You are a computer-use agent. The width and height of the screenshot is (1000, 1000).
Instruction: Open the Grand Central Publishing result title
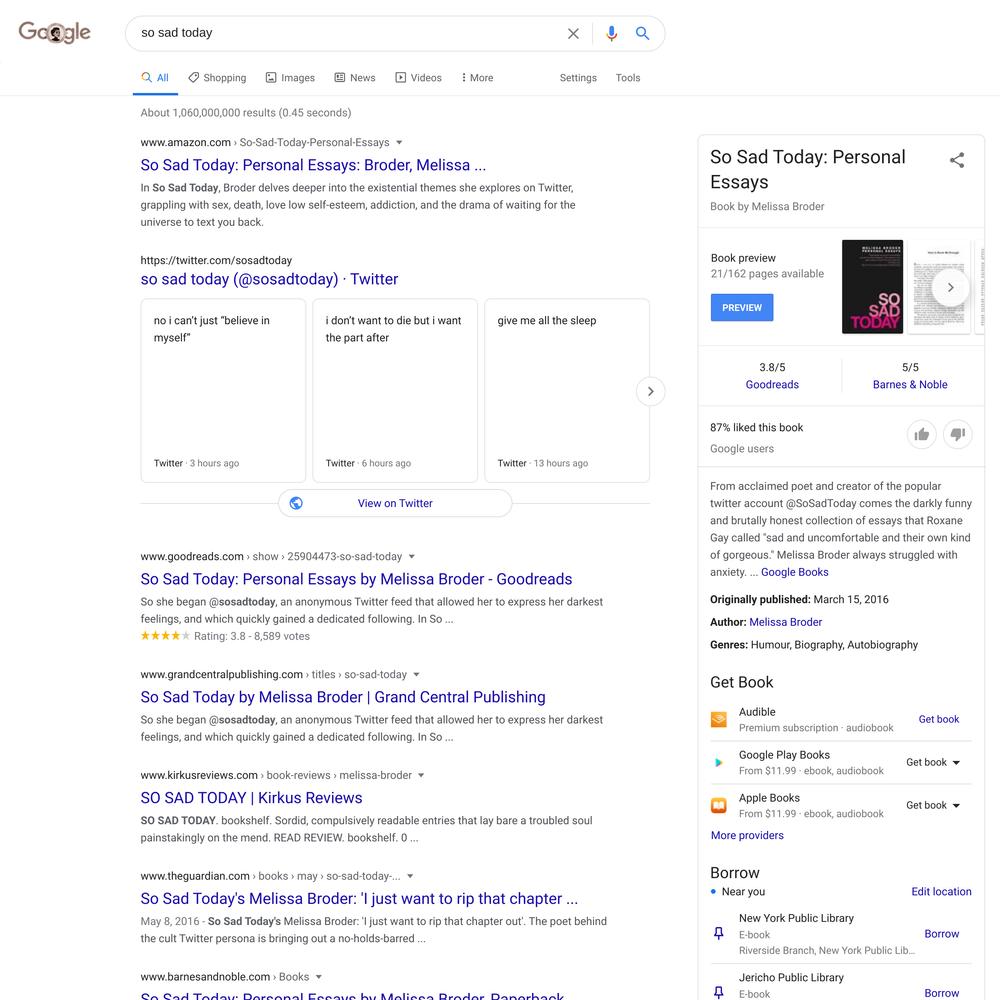click(343, 697)
